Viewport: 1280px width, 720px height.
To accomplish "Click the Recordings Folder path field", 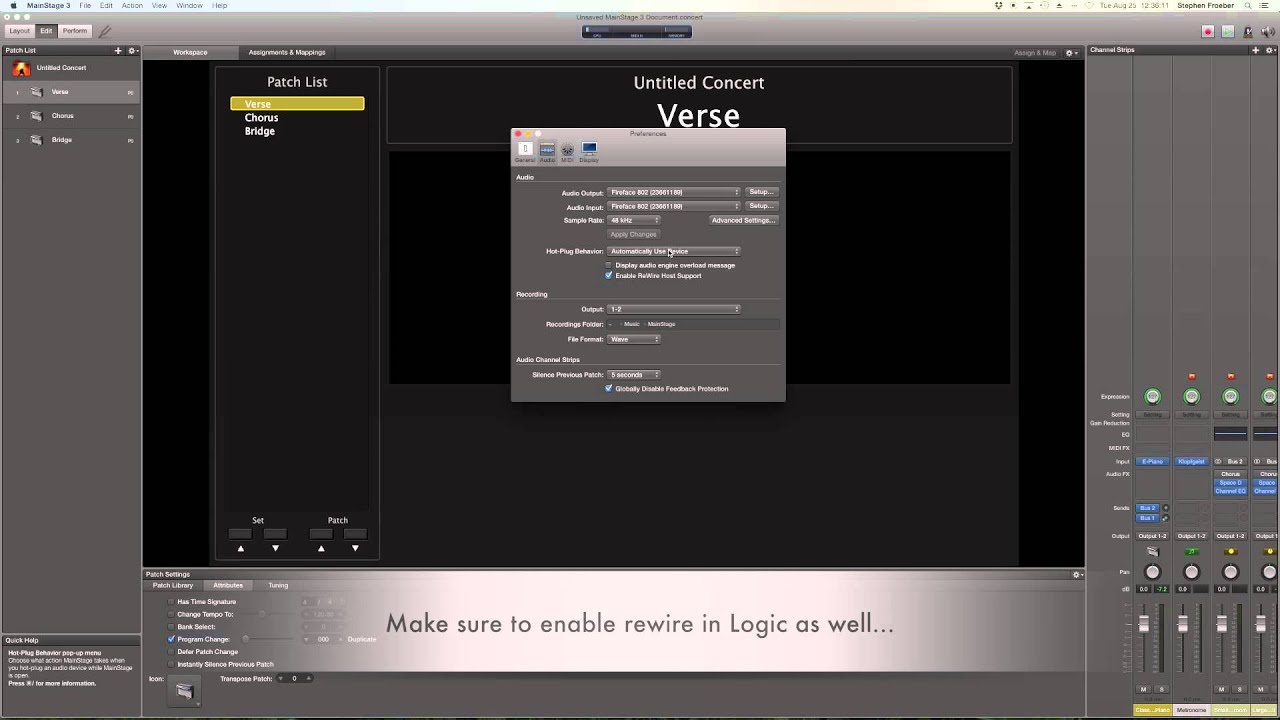I will point(693,324).
